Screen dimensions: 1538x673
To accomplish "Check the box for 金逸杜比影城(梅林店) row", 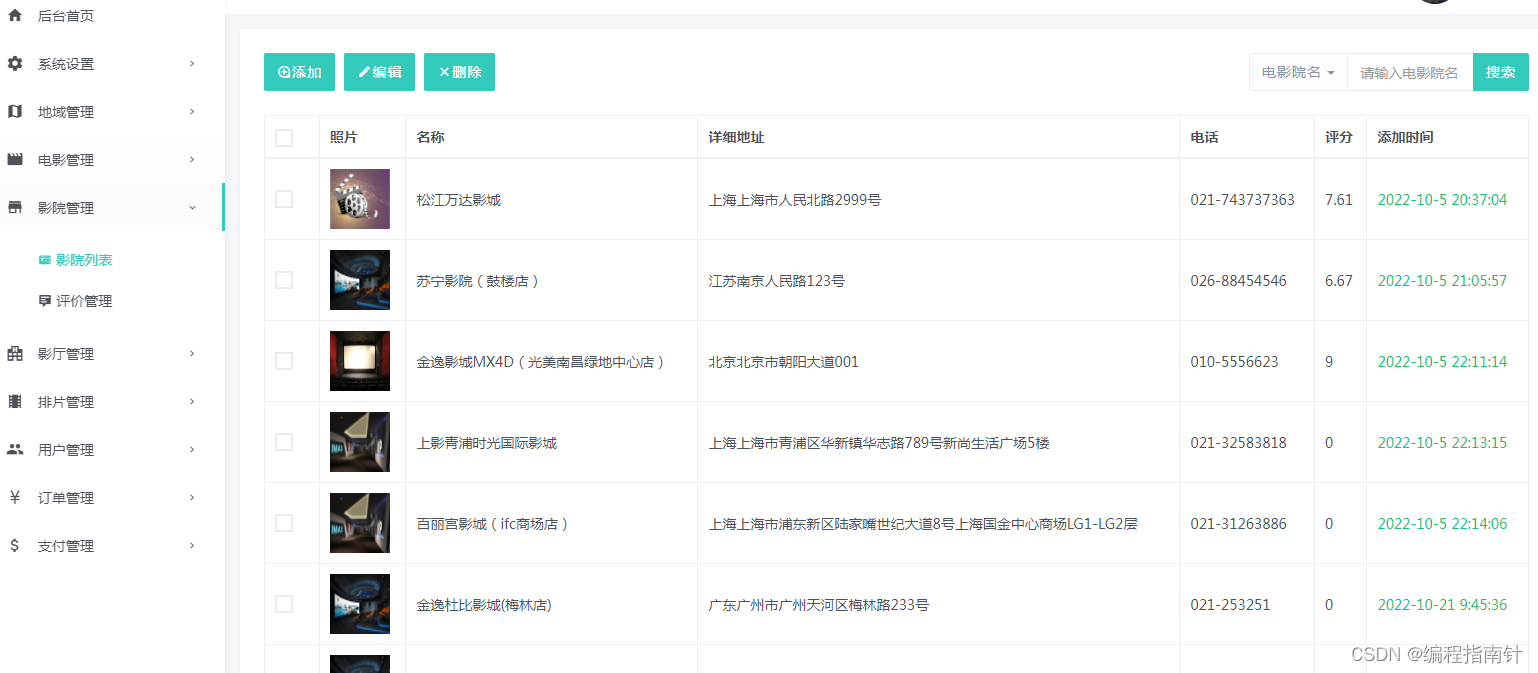I will [x=284, y=604].
